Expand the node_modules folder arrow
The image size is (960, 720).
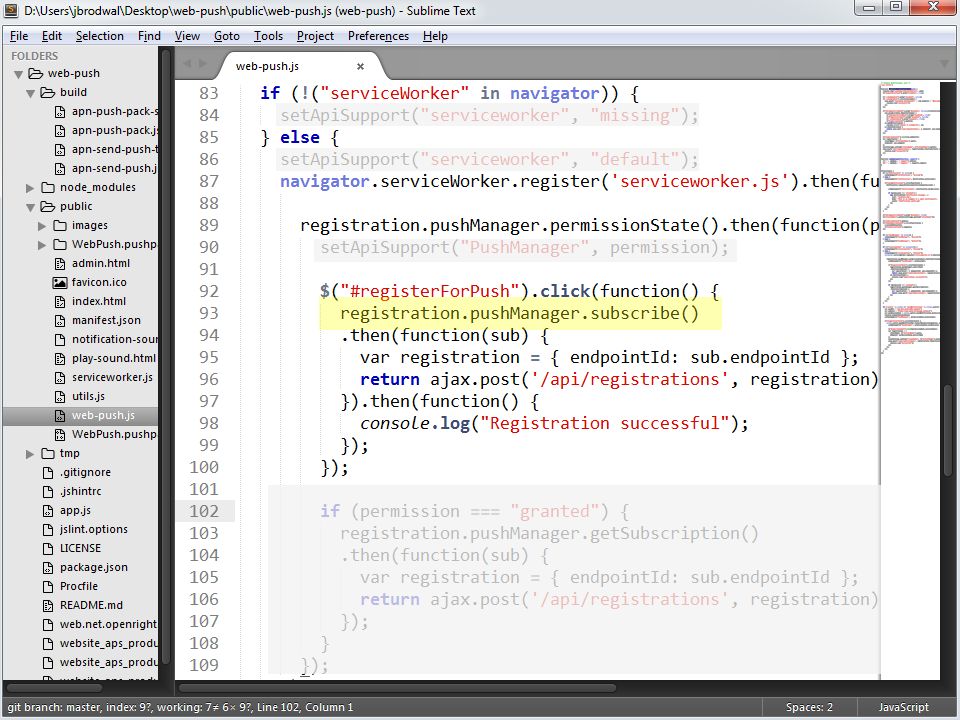pos(30,187)
